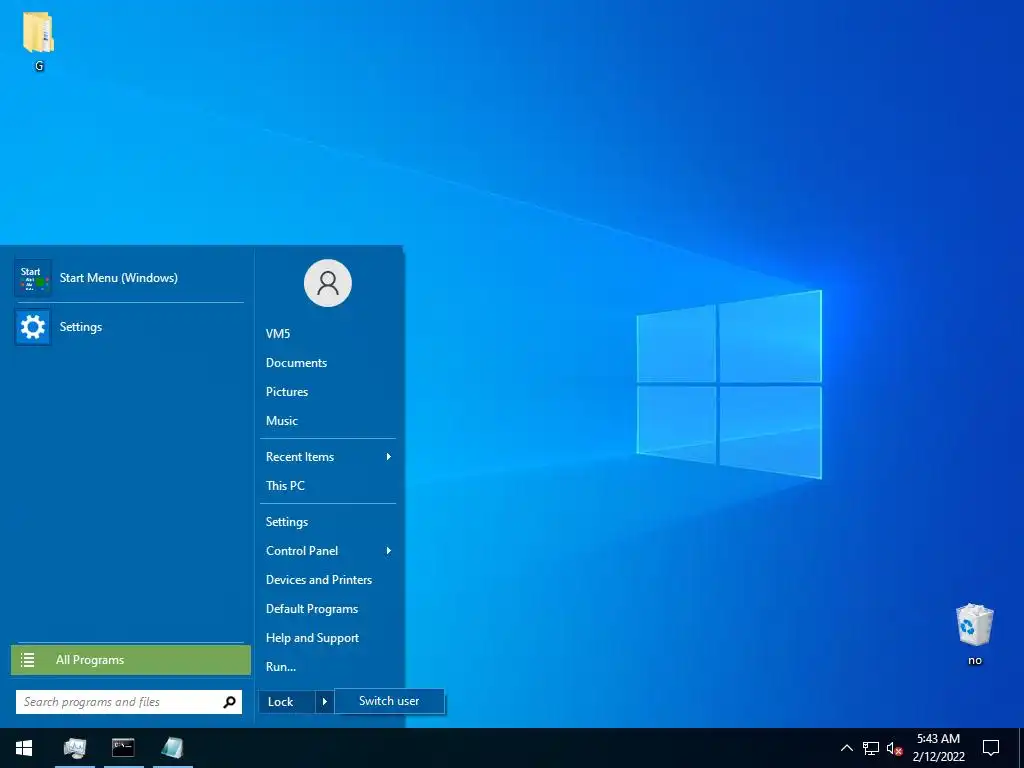Click Search programs and files box
This screenshot has height=768, width=1024.
pos(129,702)
